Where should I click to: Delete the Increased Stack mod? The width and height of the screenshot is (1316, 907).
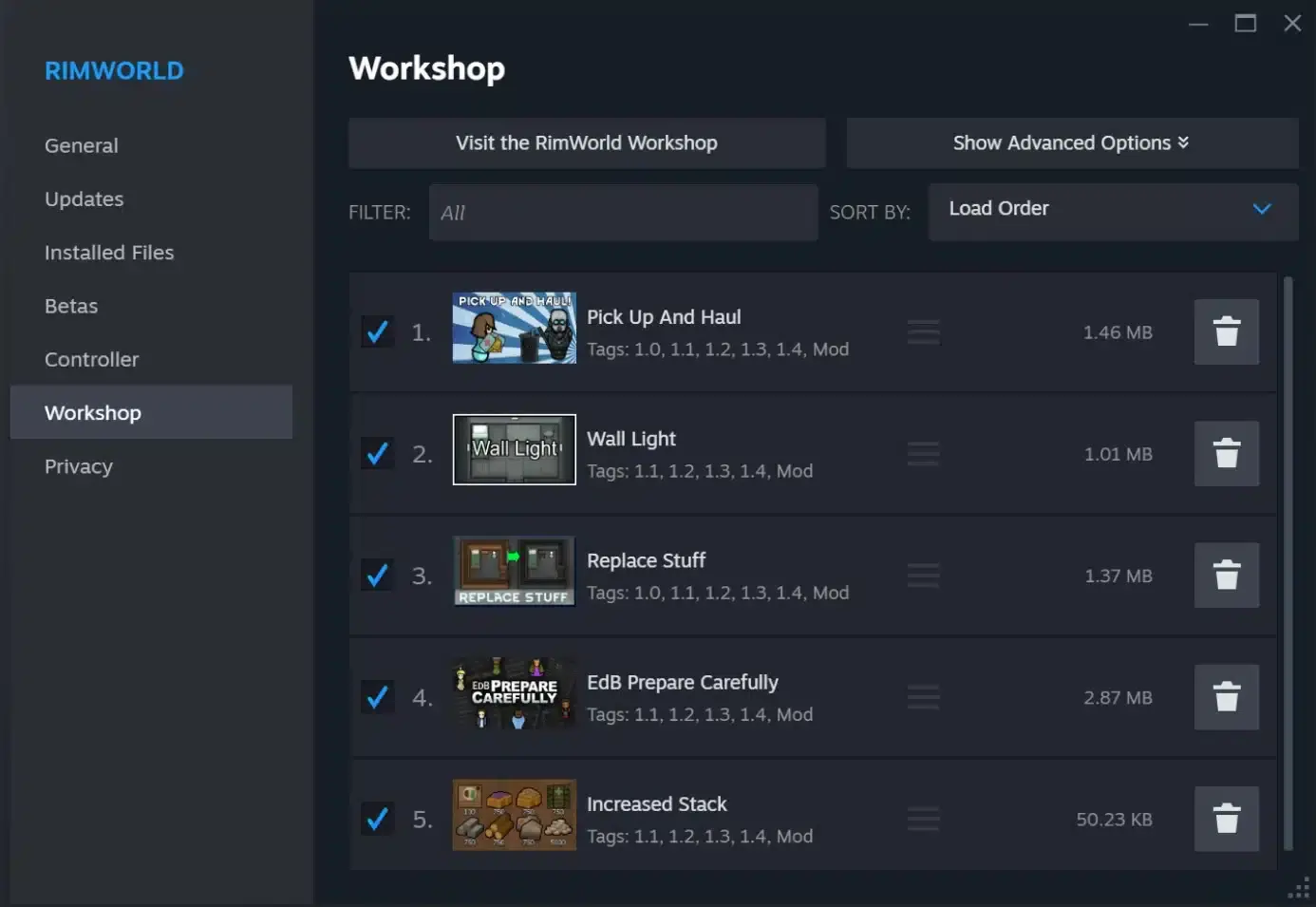[1226, 818]
